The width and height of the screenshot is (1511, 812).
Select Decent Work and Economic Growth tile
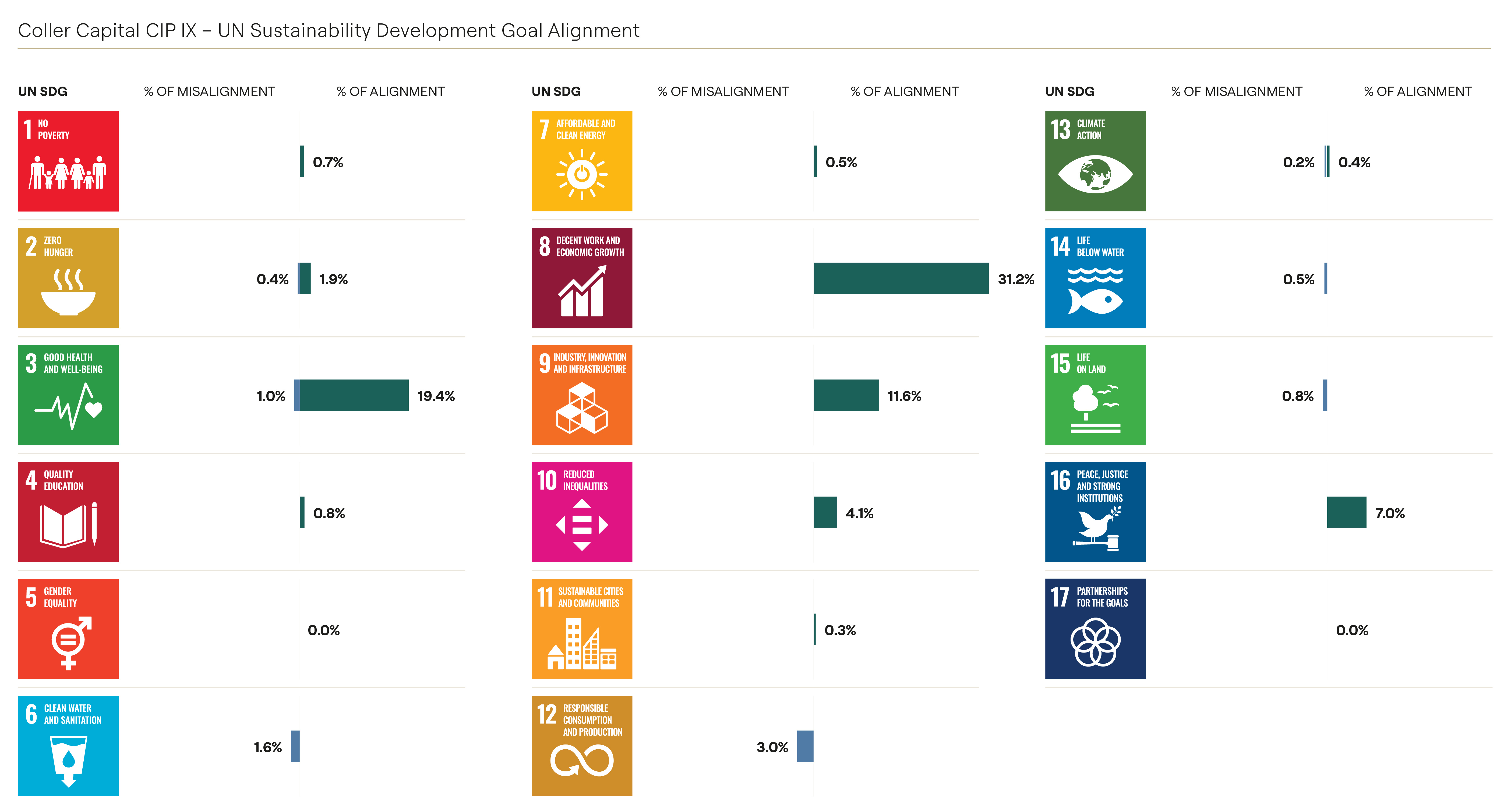pyautogui.click(x=581, y=278)
